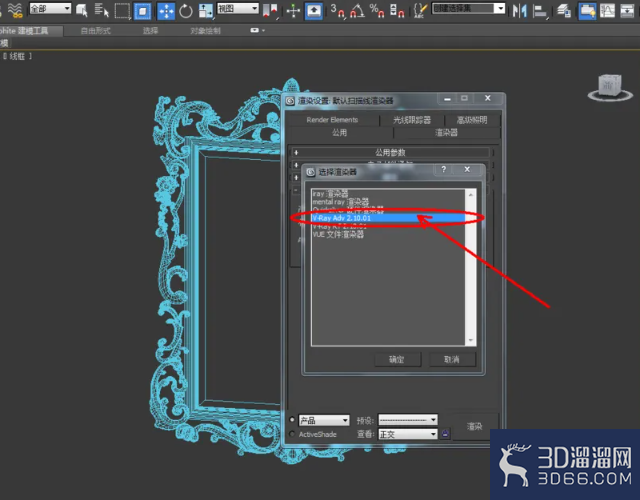Toggle the Window/Crossing selection mode

tap(142, 11)
